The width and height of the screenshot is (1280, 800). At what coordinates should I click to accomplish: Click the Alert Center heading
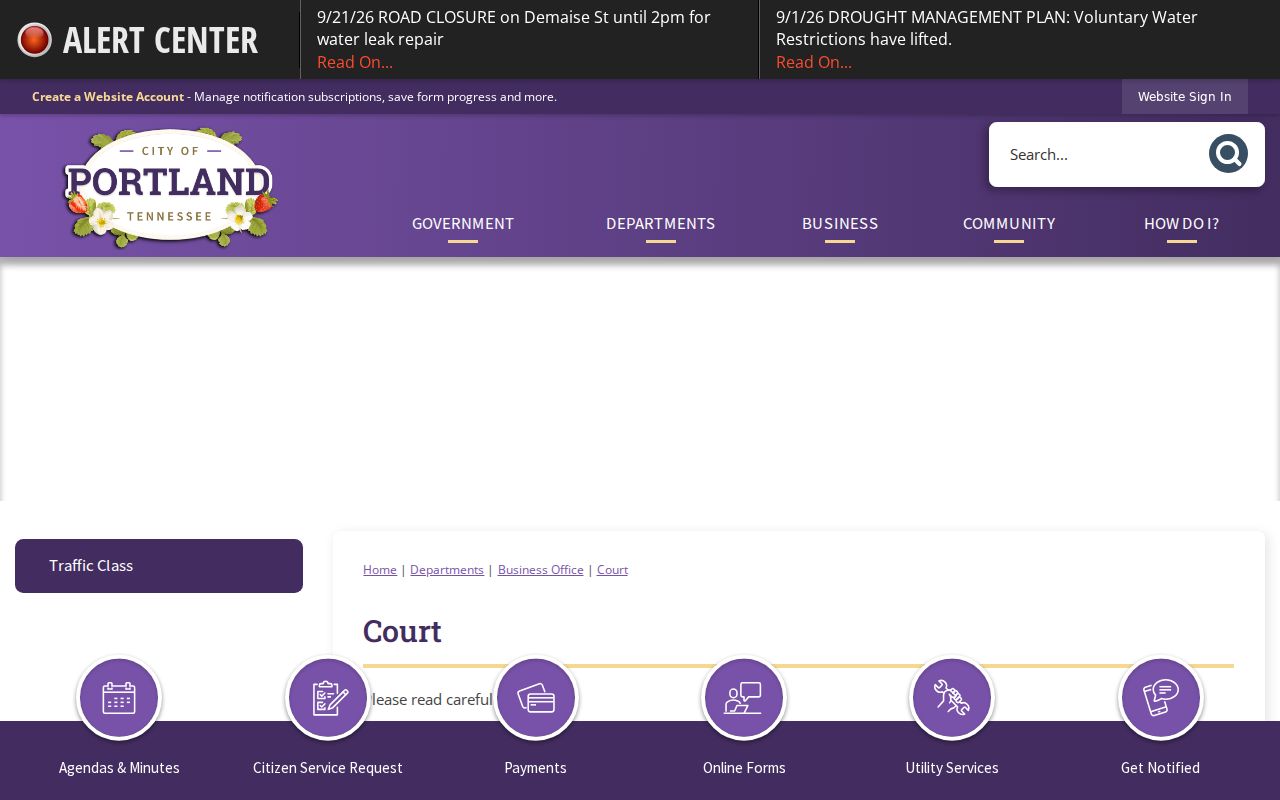click(x=160, y=40)
